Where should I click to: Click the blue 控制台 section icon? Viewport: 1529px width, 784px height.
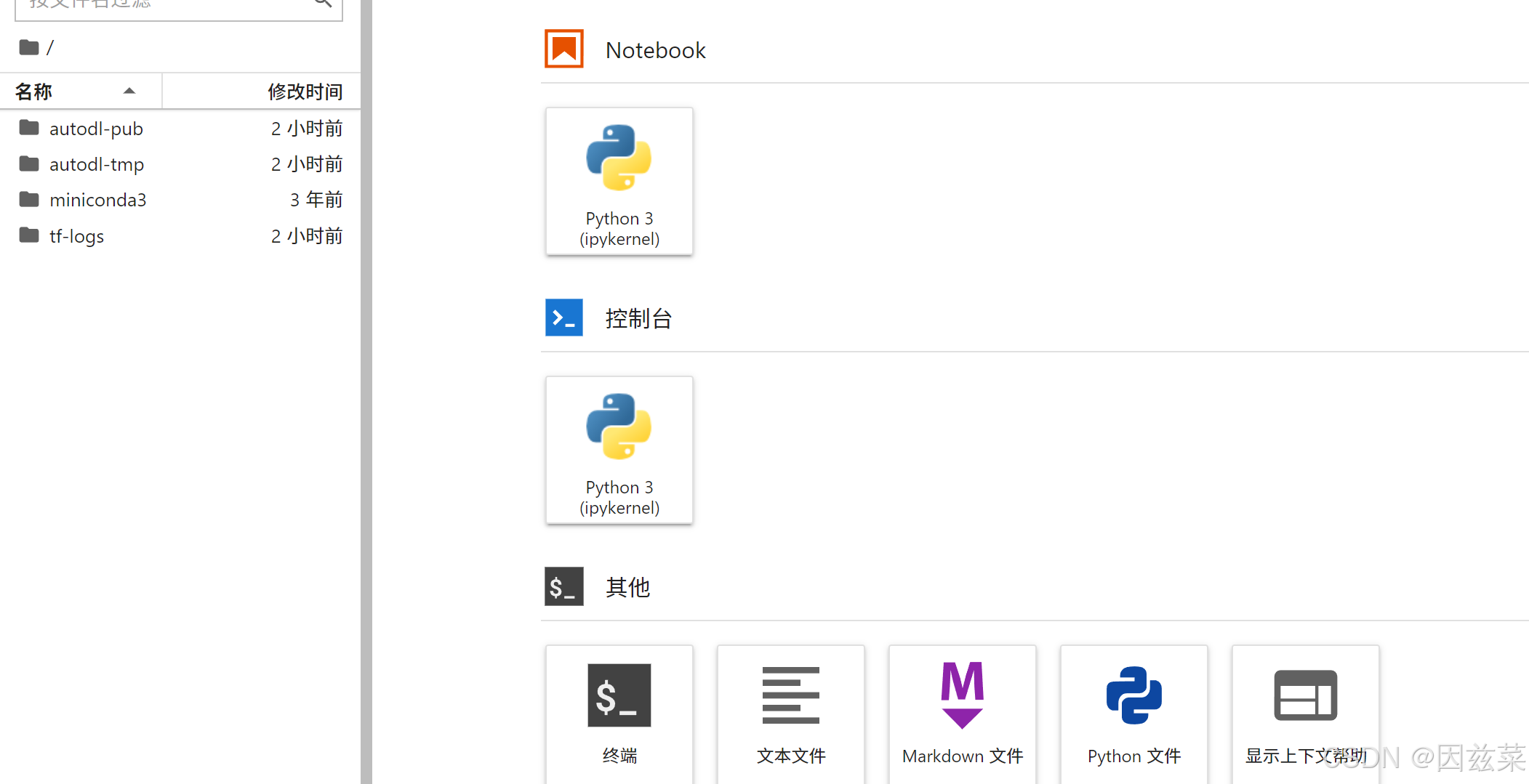click(x=564, y=318)
